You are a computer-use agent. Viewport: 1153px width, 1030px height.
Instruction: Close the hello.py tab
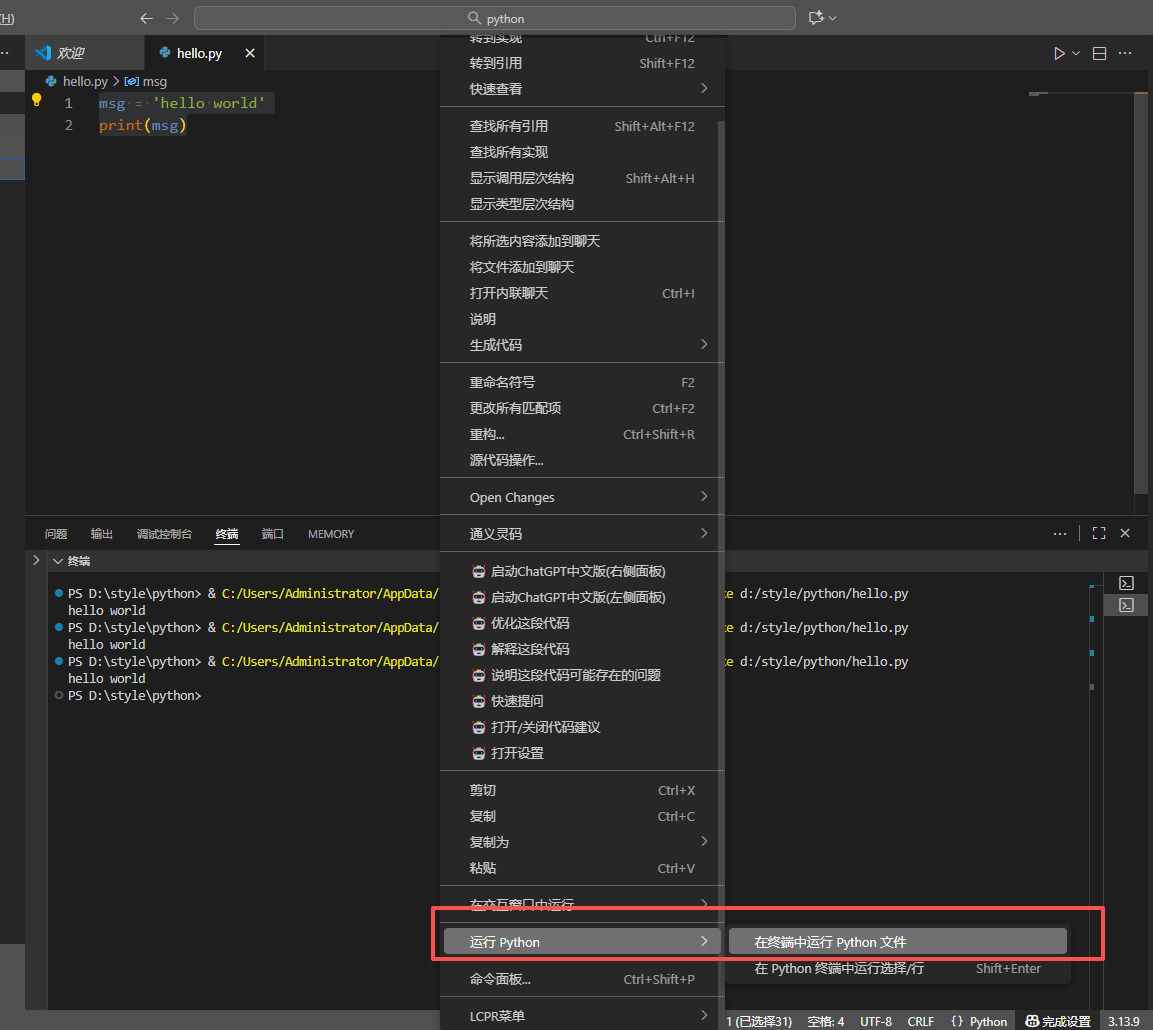point(250,53)
